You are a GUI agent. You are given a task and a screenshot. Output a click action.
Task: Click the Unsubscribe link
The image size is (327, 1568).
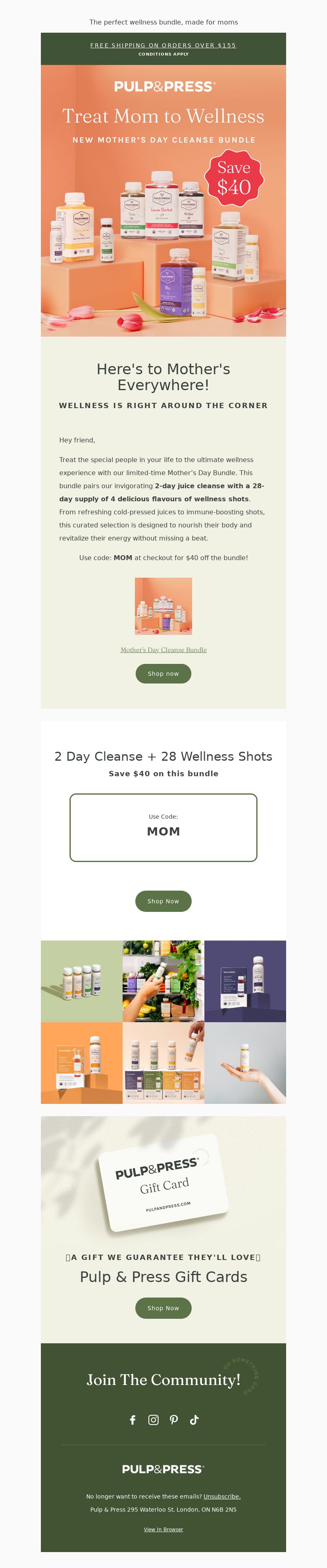[x=222, y=1497]
